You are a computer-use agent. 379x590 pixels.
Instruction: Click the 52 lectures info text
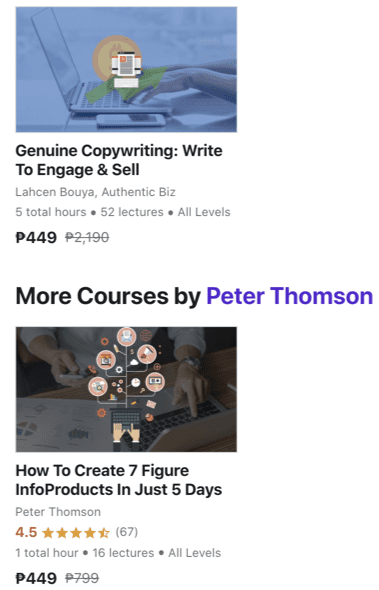point(132,212)
